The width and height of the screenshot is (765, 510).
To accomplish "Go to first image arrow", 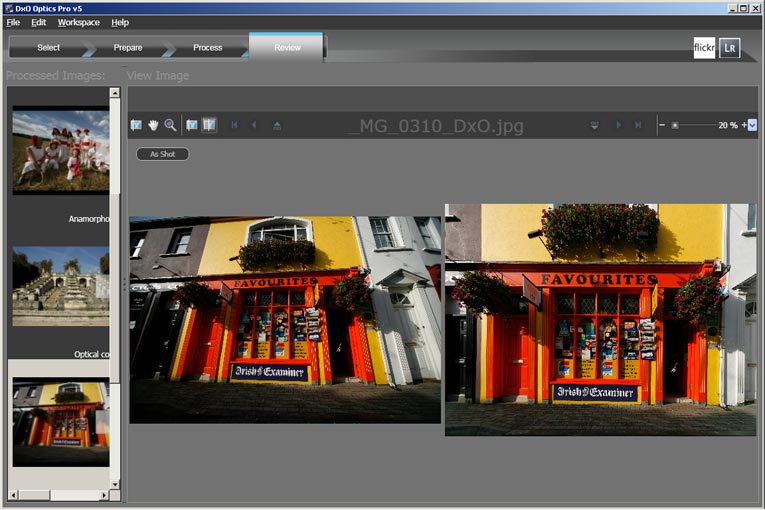I will point(234,125).
